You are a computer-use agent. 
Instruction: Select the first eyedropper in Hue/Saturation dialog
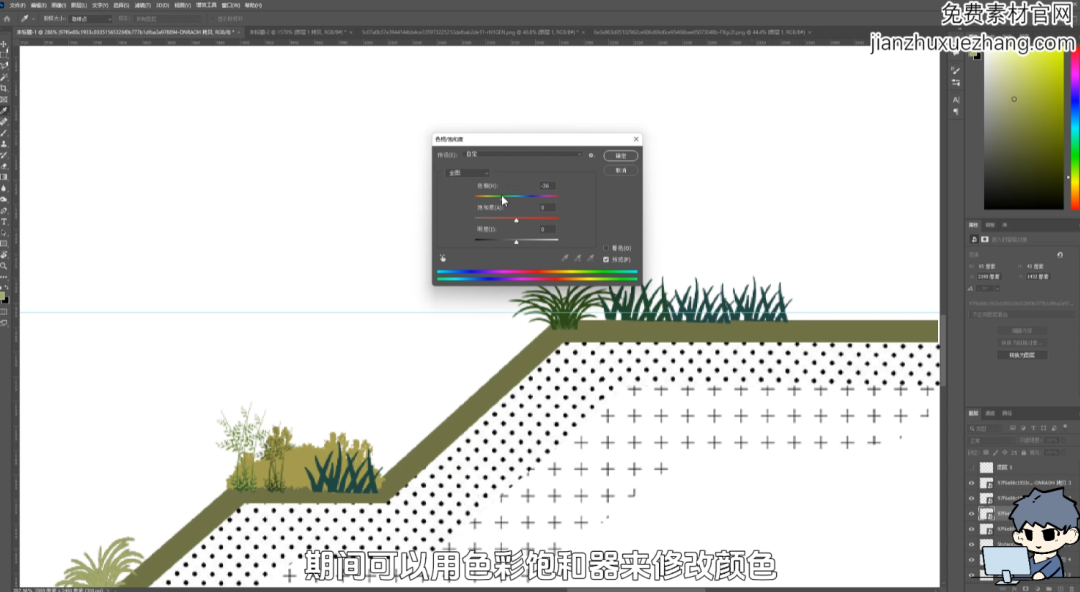click(x=565, y=258)
